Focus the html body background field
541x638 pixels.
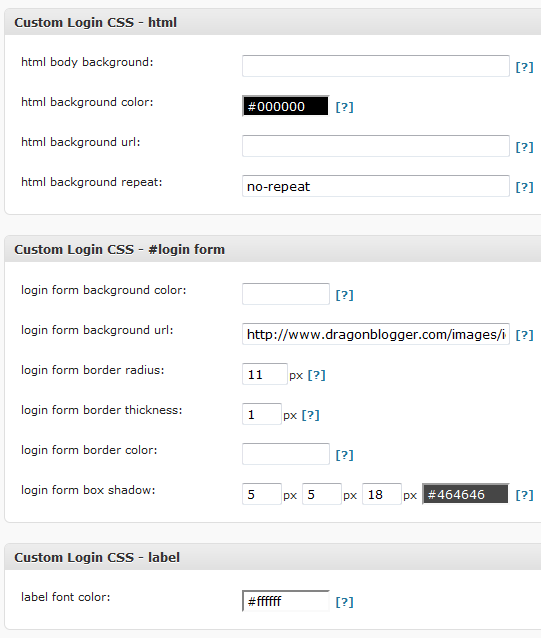[x=376, y=66]
